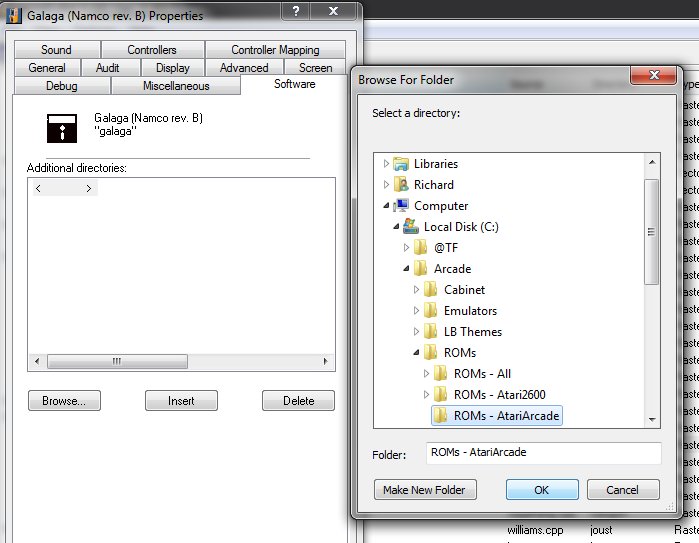Click 'joust' in background list
The width and height of the screenshot is (699, 543).
coord(600,530)
